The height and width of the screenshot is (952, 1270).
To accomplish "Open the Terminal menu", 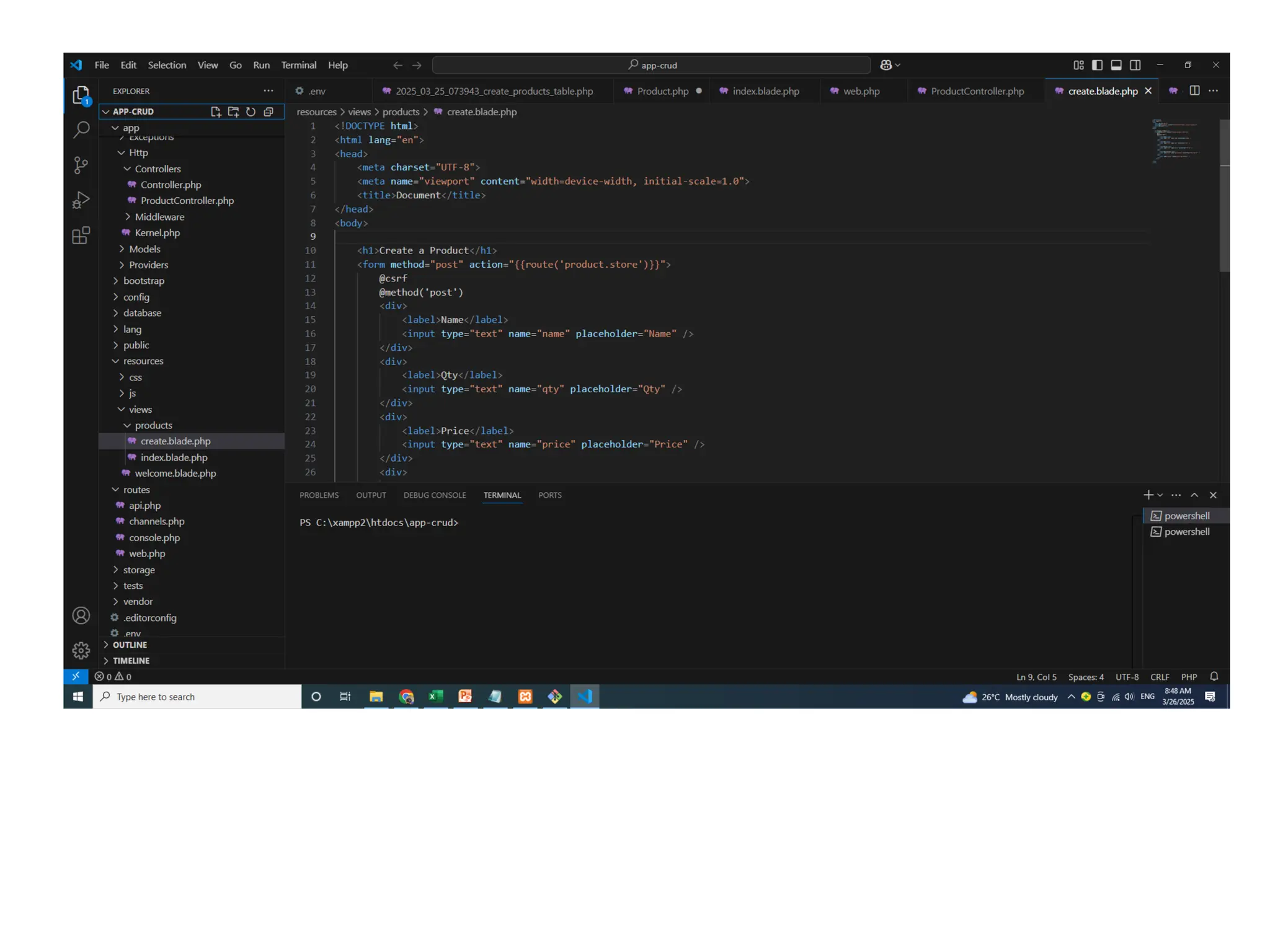I will coord(298,65).
